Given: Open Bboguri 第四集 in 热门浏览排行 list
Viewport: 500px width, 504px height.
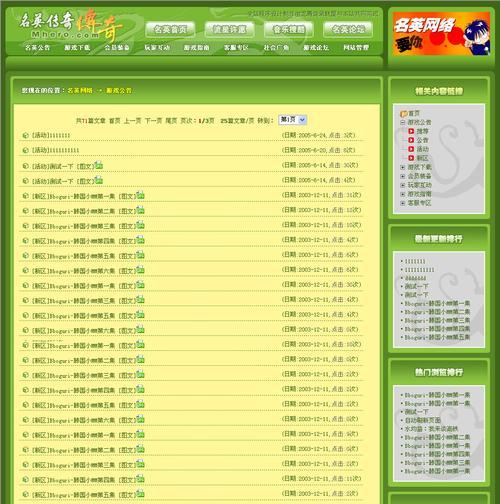Looking at the screenshot, I should tap(437, 454).
